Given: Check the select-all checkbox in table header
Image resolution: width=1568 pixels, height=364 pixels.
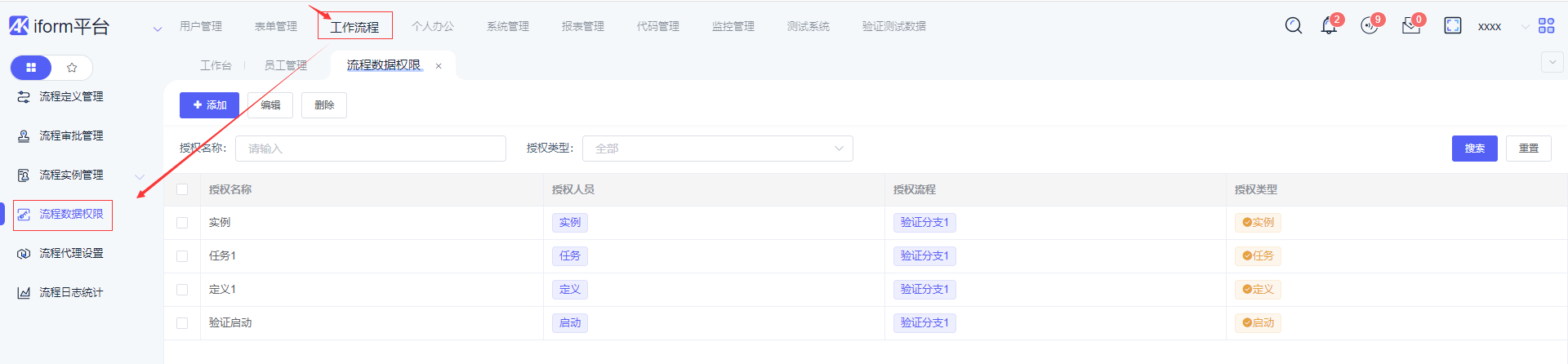Looking at the screenshot, I should 182,189.
